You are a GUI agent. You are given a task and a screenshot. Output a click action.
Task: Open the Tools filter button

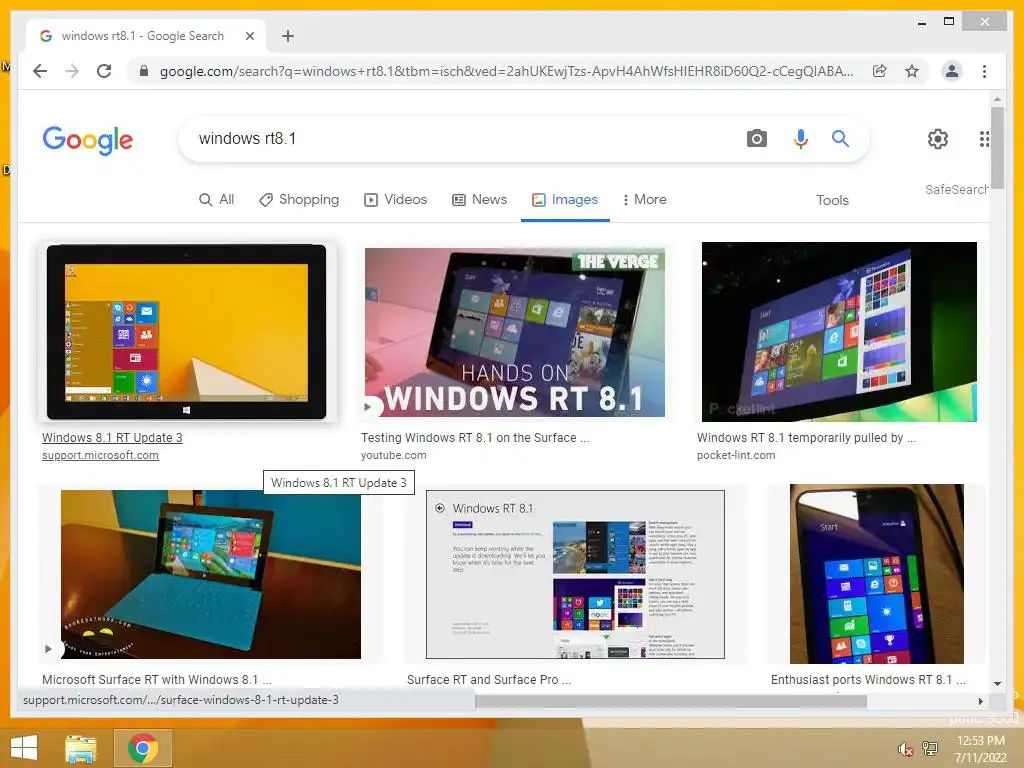click(x=832, y=200)
